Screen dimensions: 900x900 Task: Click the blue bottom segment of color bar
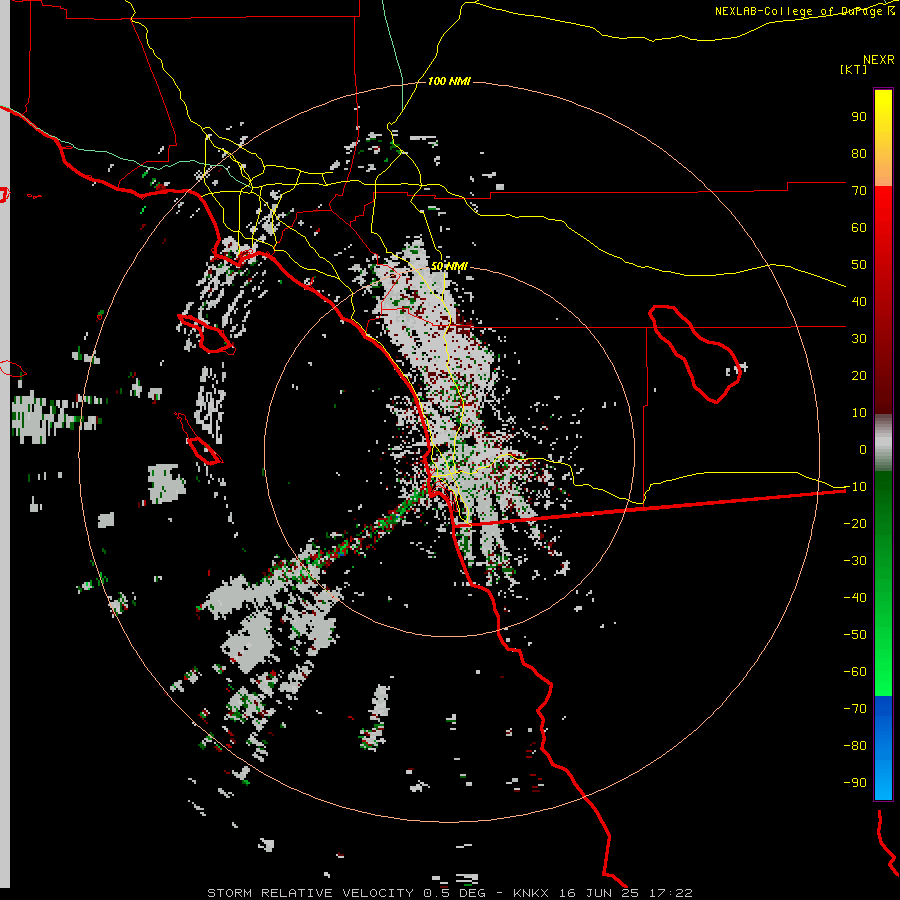tap(883, 747)
